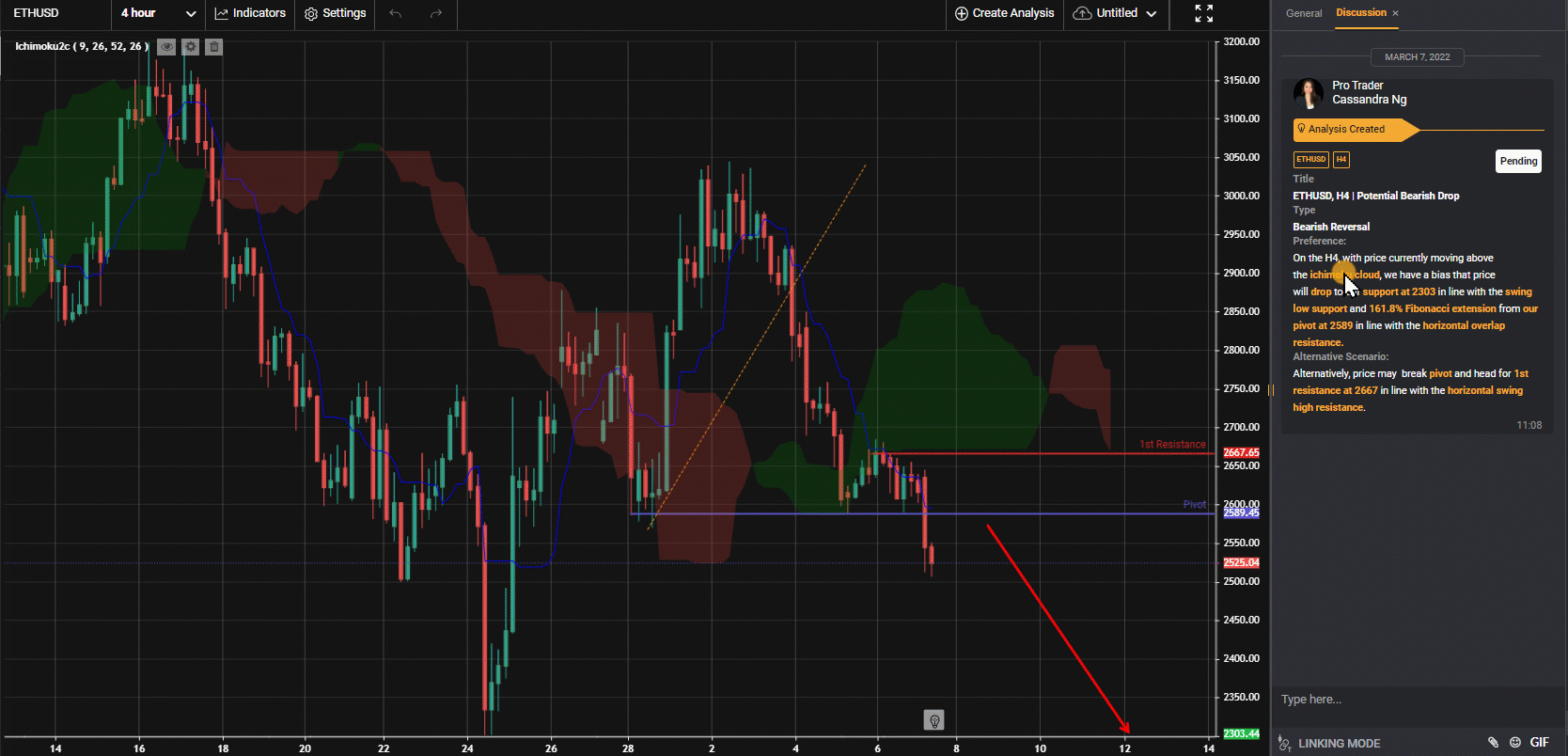
Task: Click the lightbulb idea icon on chart
Action: pyautogui.click(x=934, y=720)
